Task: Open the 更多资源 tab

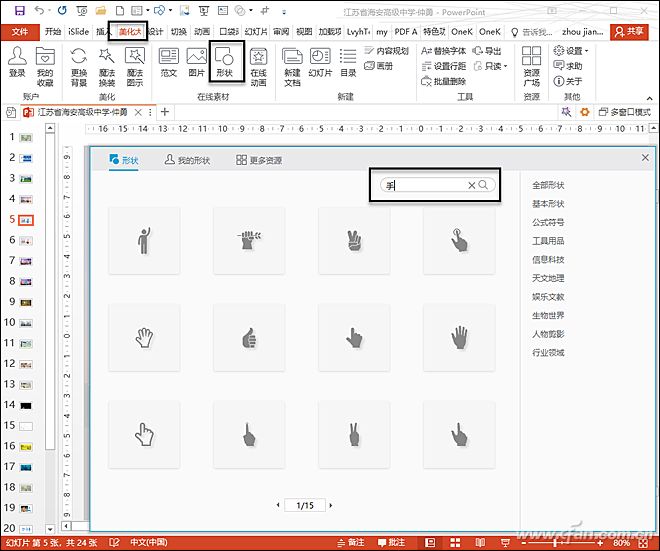Action: pos(260,160)
